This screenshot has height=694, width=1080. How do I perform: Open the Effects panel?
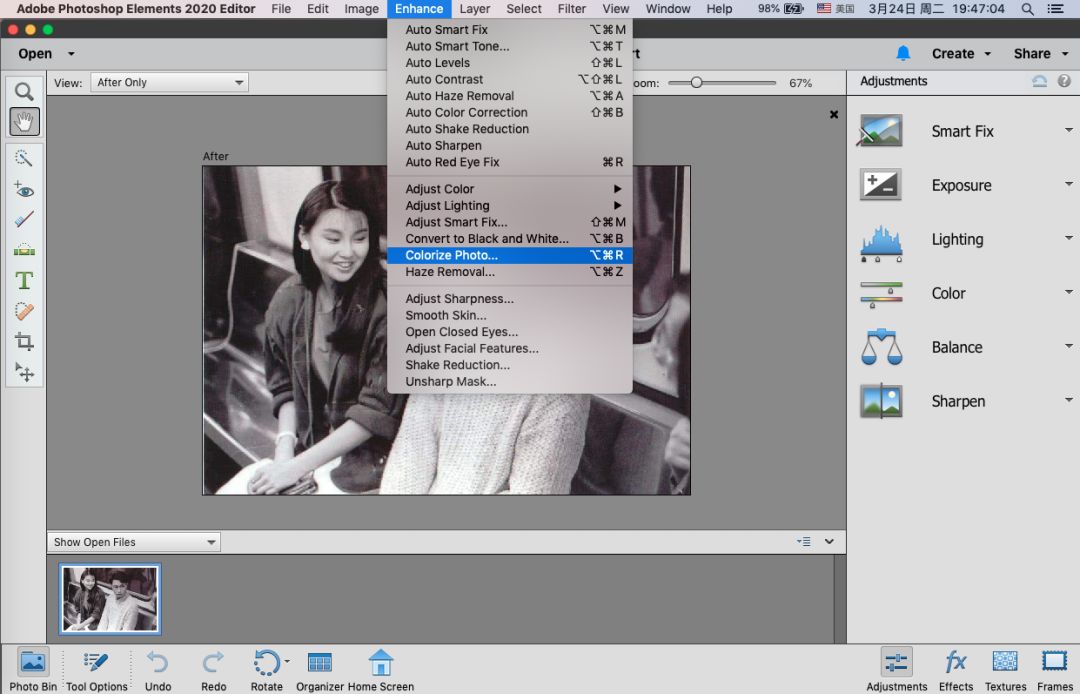pyautogui.click(x=955, y=668)
